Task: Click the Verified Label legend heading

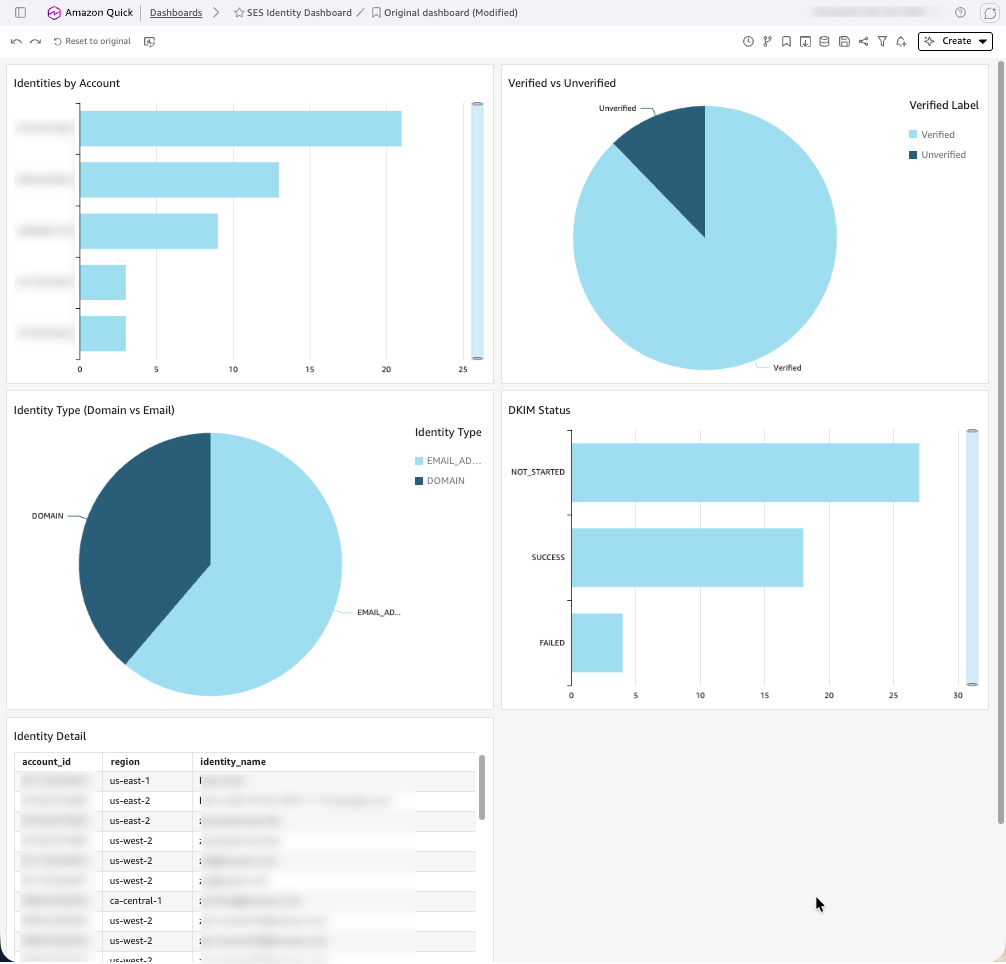Action: pyautogui.click(x=944, y=105)
